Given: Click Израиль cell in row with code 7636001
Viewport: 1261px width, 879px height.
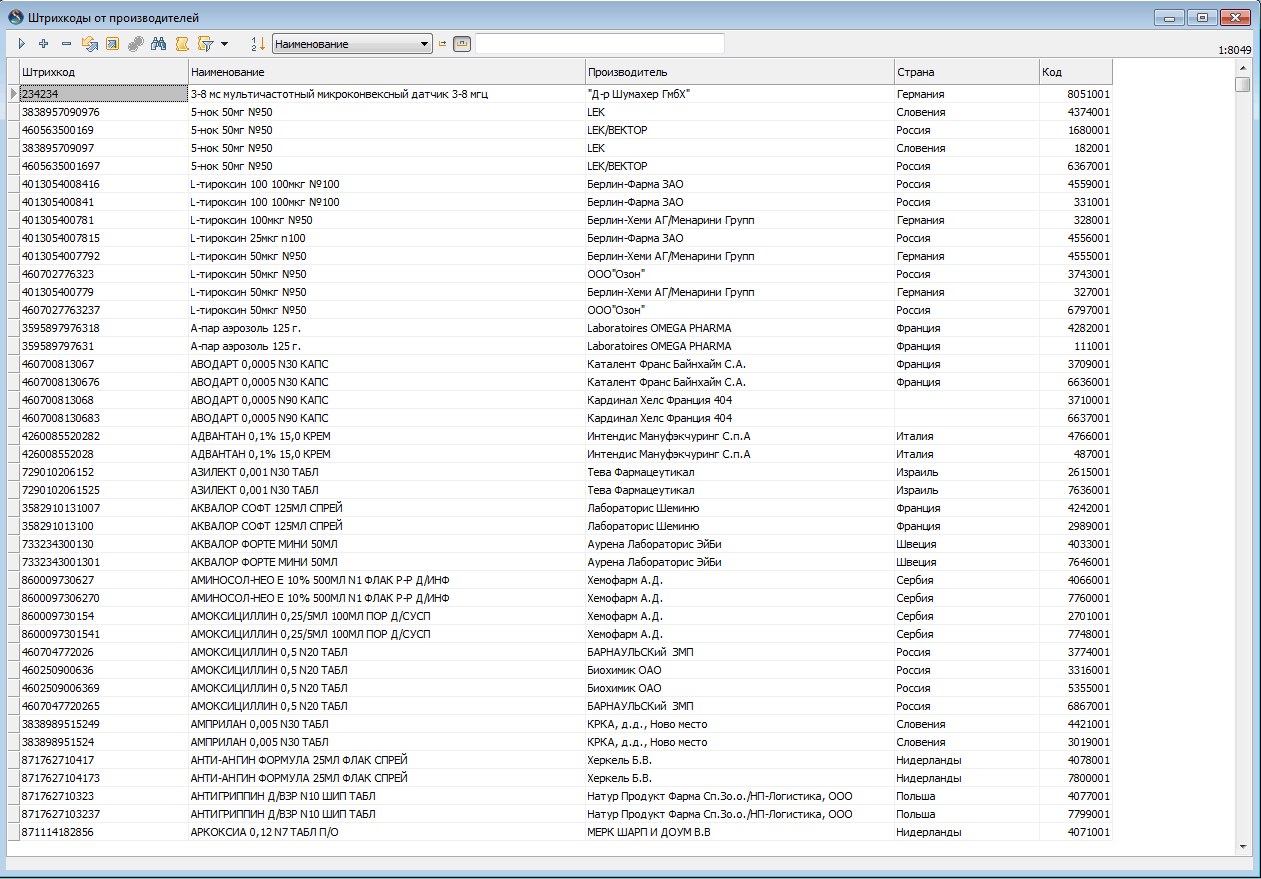Looking at the screenshot, I should point(966,490).
